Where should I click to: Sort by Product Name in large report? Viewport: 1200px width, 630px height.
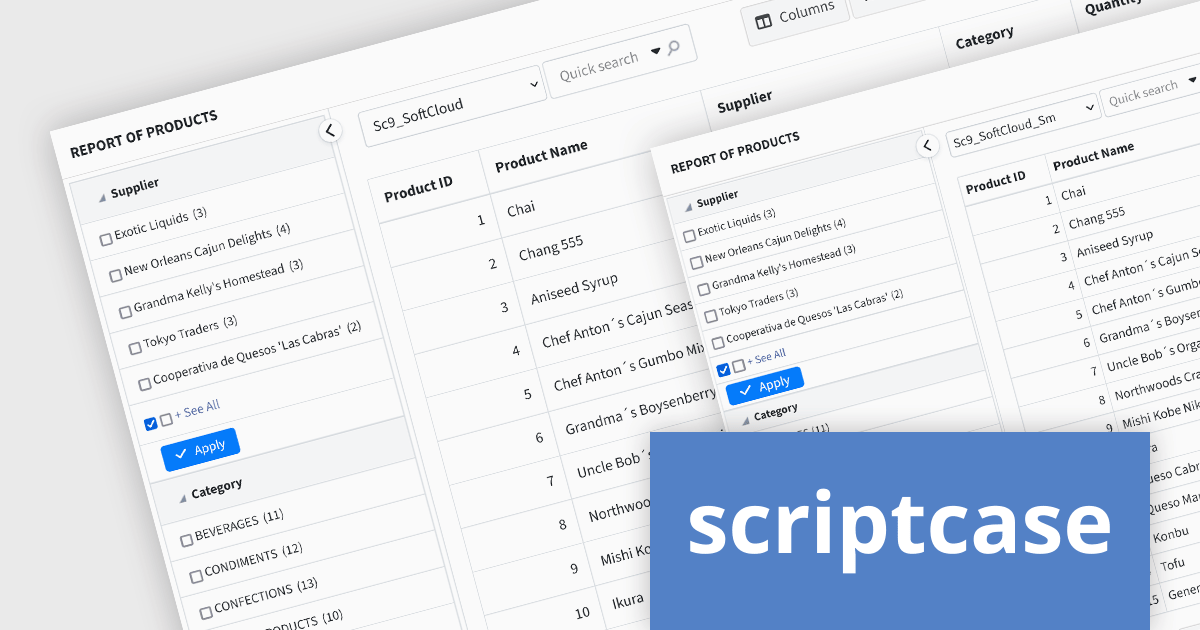point(541,155)
